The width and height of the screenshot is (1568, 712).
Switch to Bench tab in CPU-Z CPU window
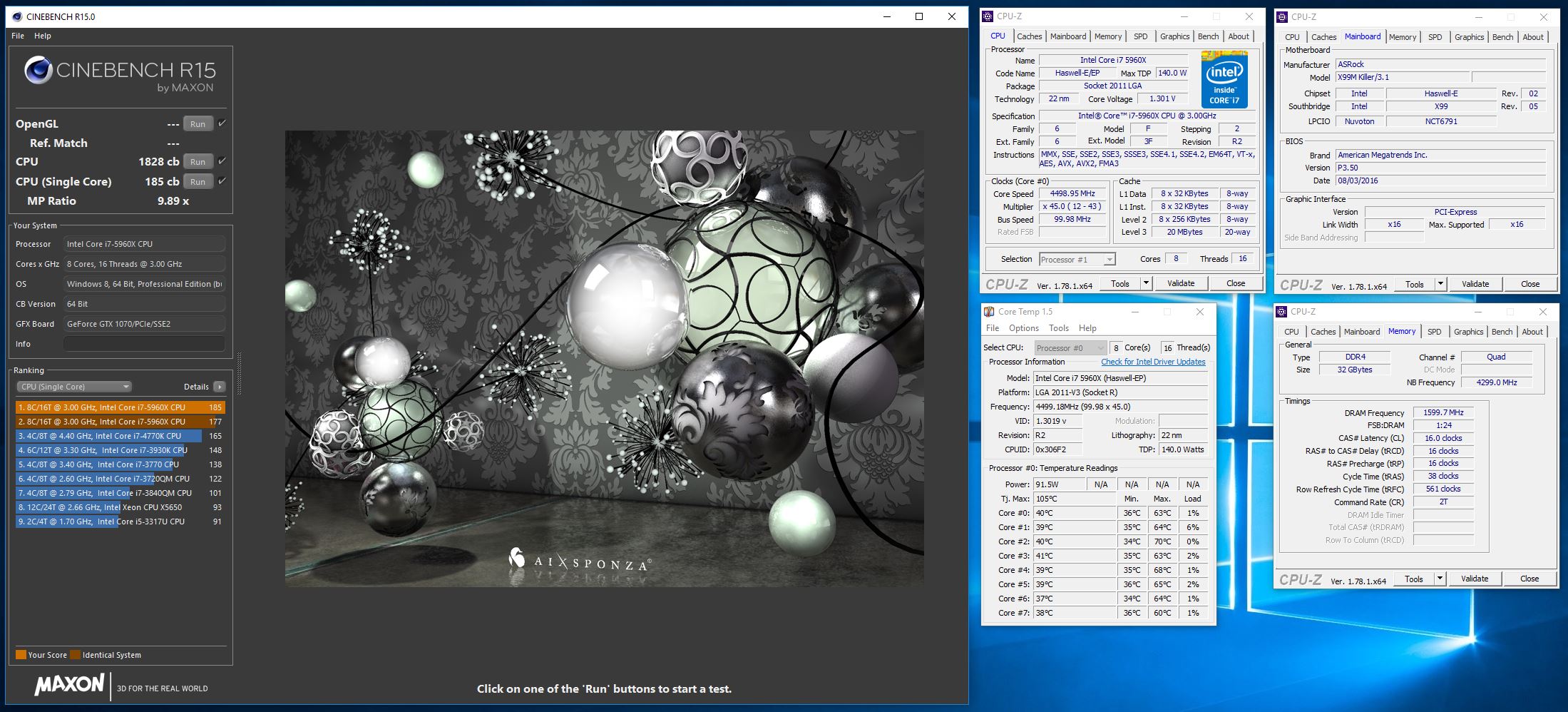[x=1208, y=36]
